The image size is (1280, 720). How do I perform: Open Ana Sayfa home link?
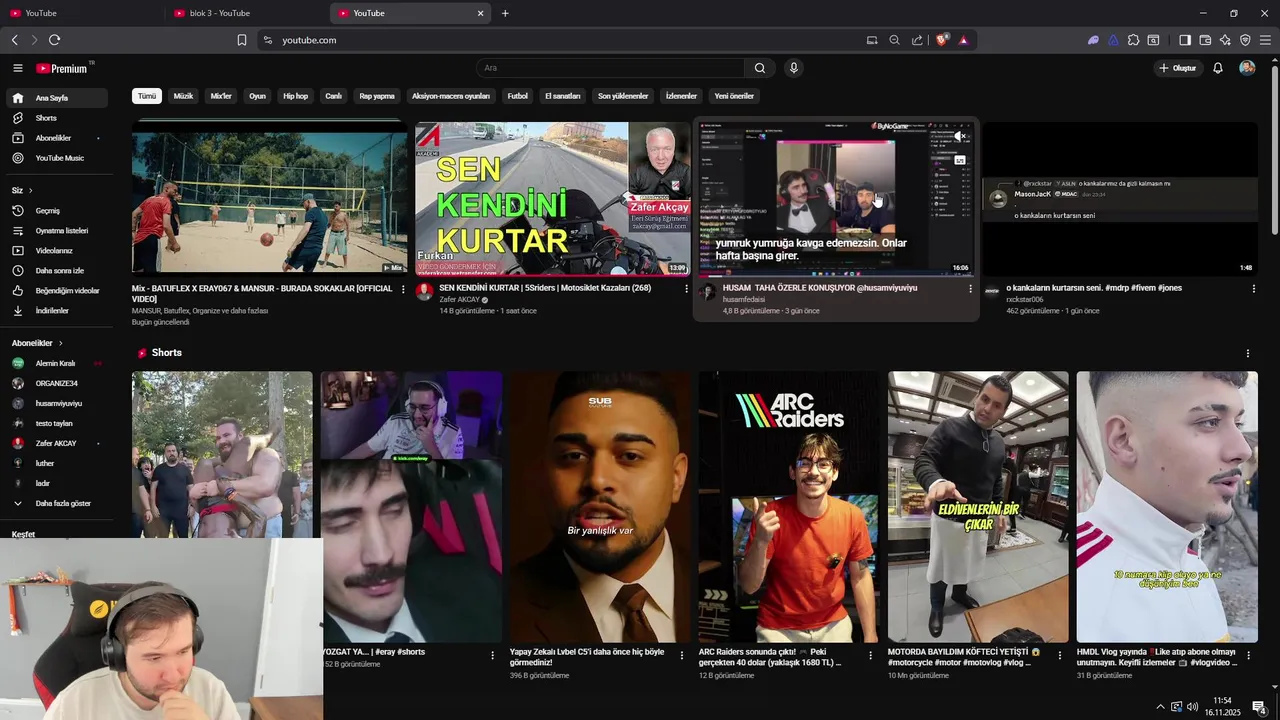click(x=56, y=98)
